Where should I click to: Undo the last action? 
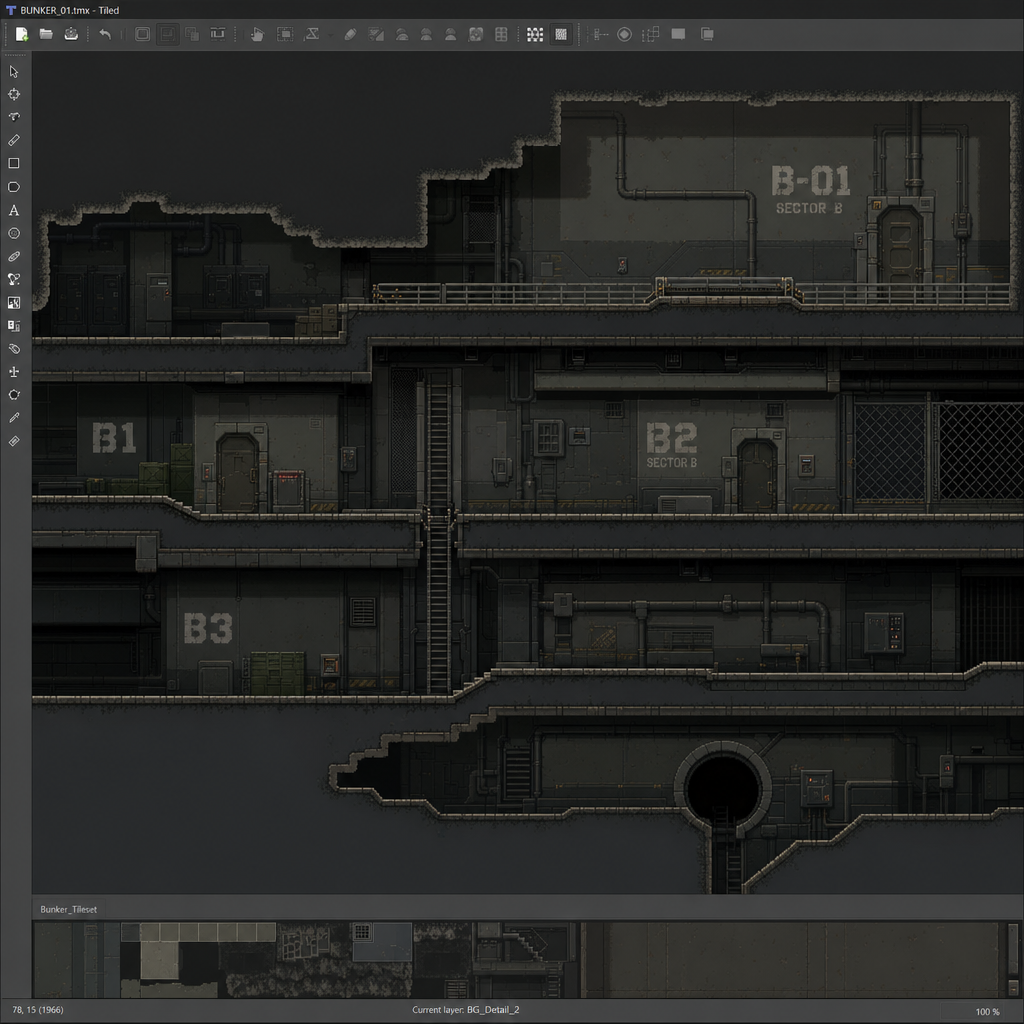[x=105, y=34]
